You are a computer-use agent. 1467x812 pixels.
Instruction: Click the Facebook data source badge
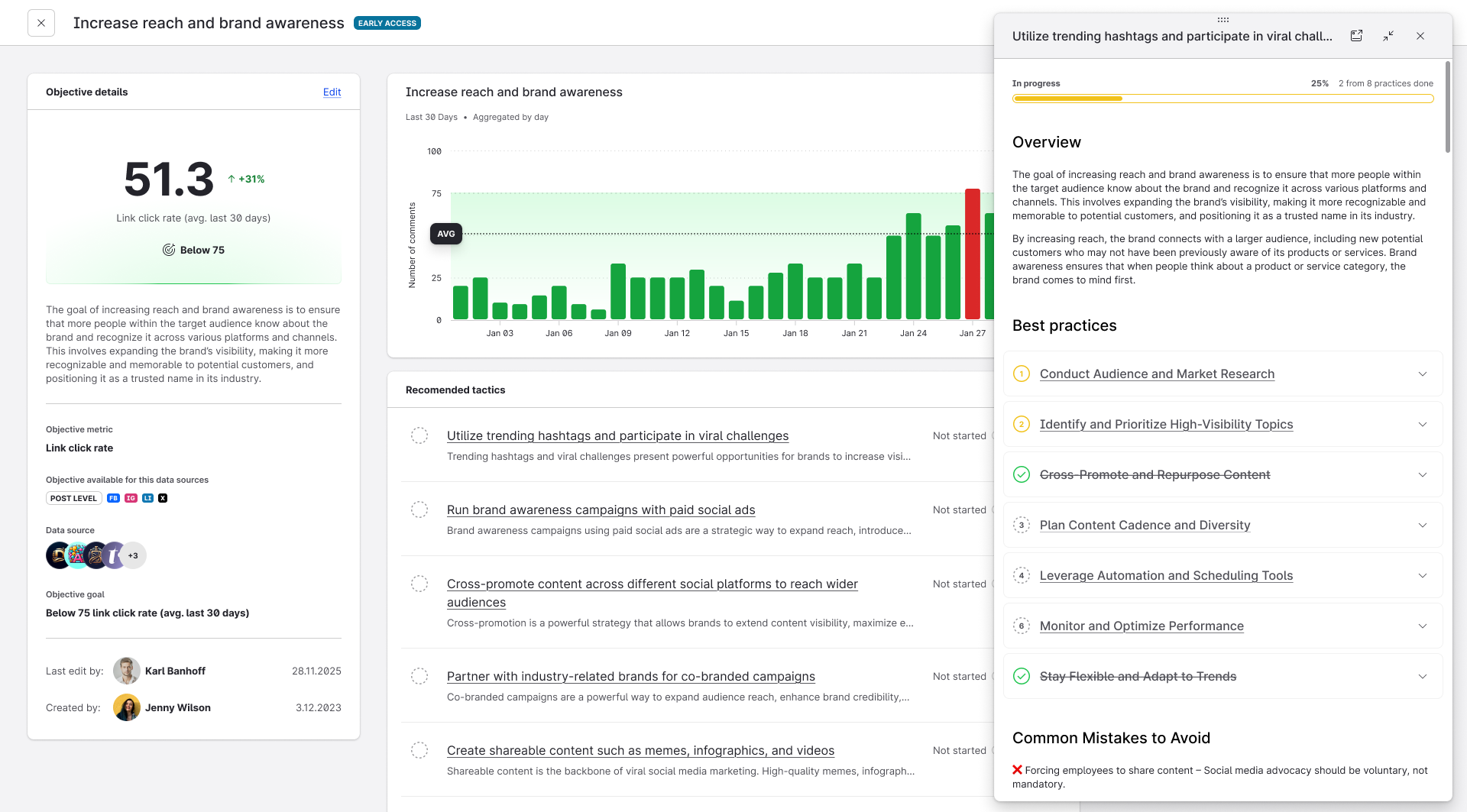coord(113,498)
